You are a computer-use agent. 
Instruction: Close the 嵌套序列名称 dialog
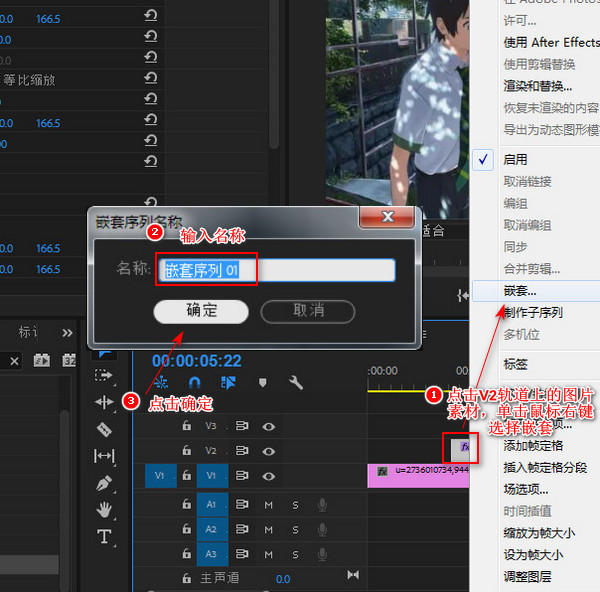[387, 217]
